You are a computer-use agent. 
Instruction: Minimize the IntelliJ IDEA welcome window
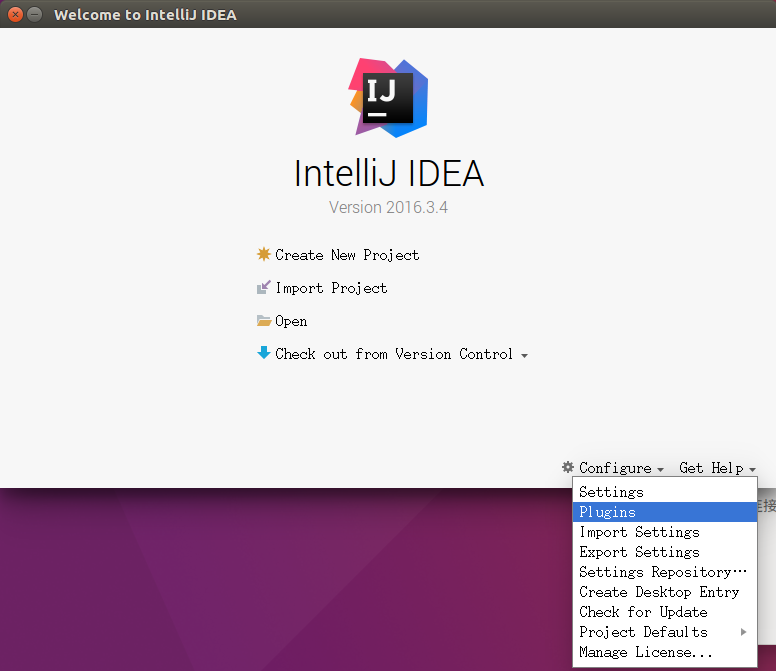(x=34, y=14)
